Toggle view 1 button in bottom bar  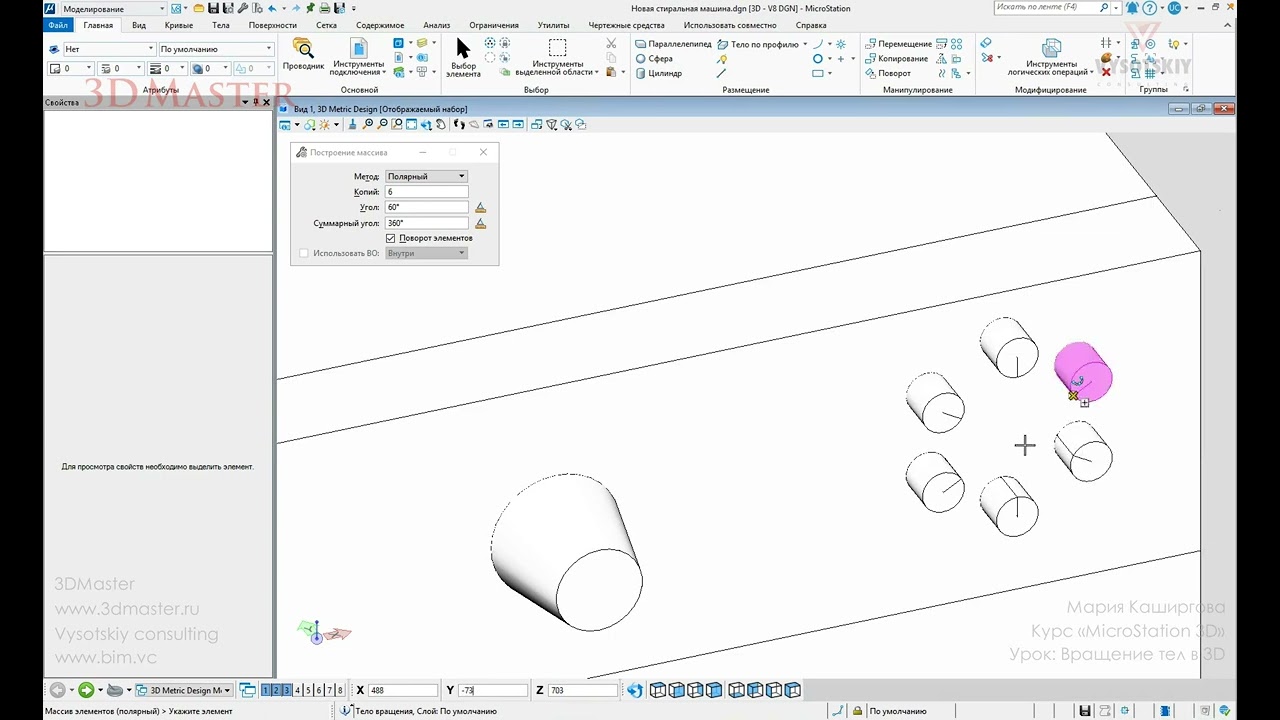click(x=266, y=690)
